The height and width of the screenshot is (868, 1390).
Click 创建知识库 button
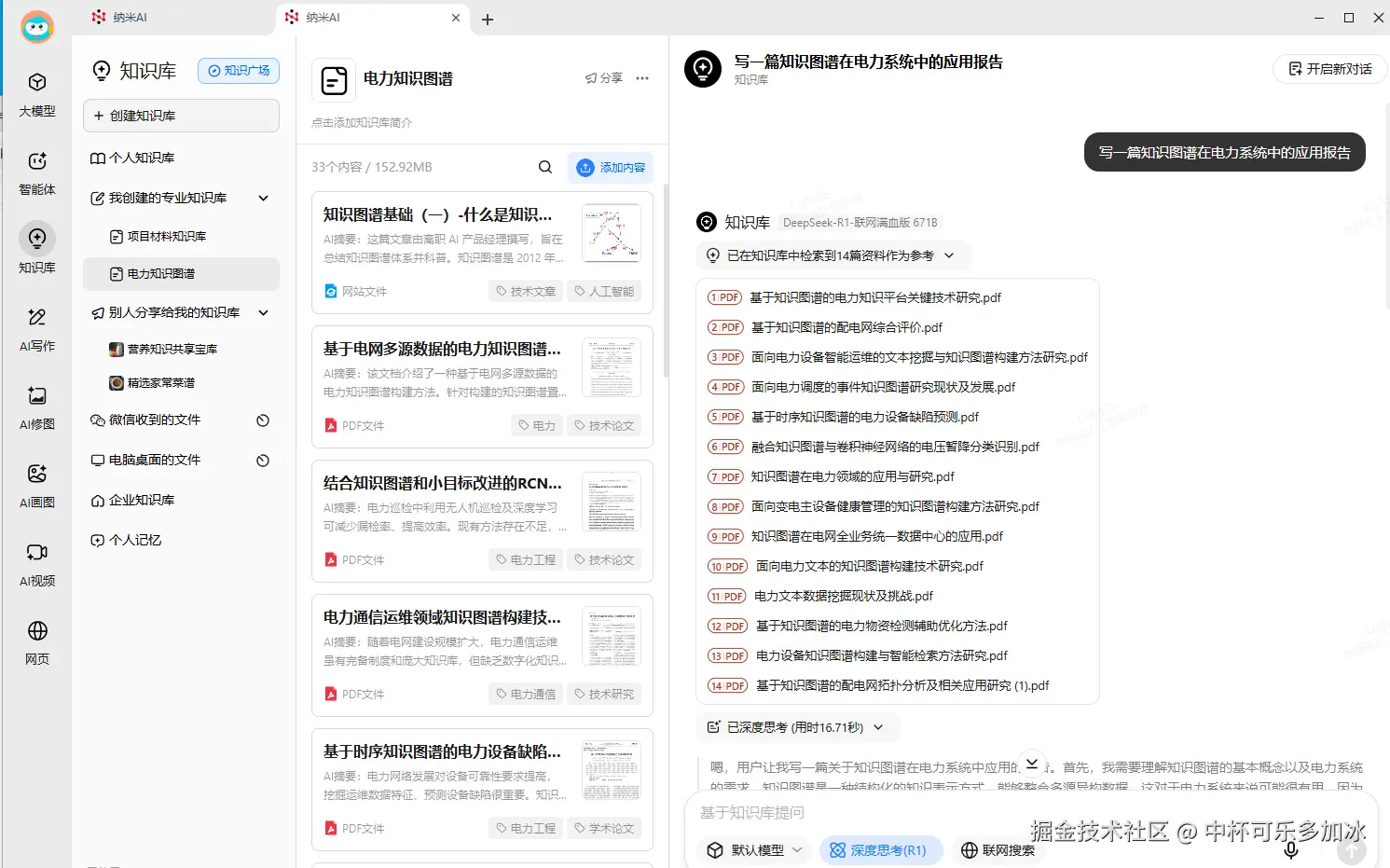(181, 116)
